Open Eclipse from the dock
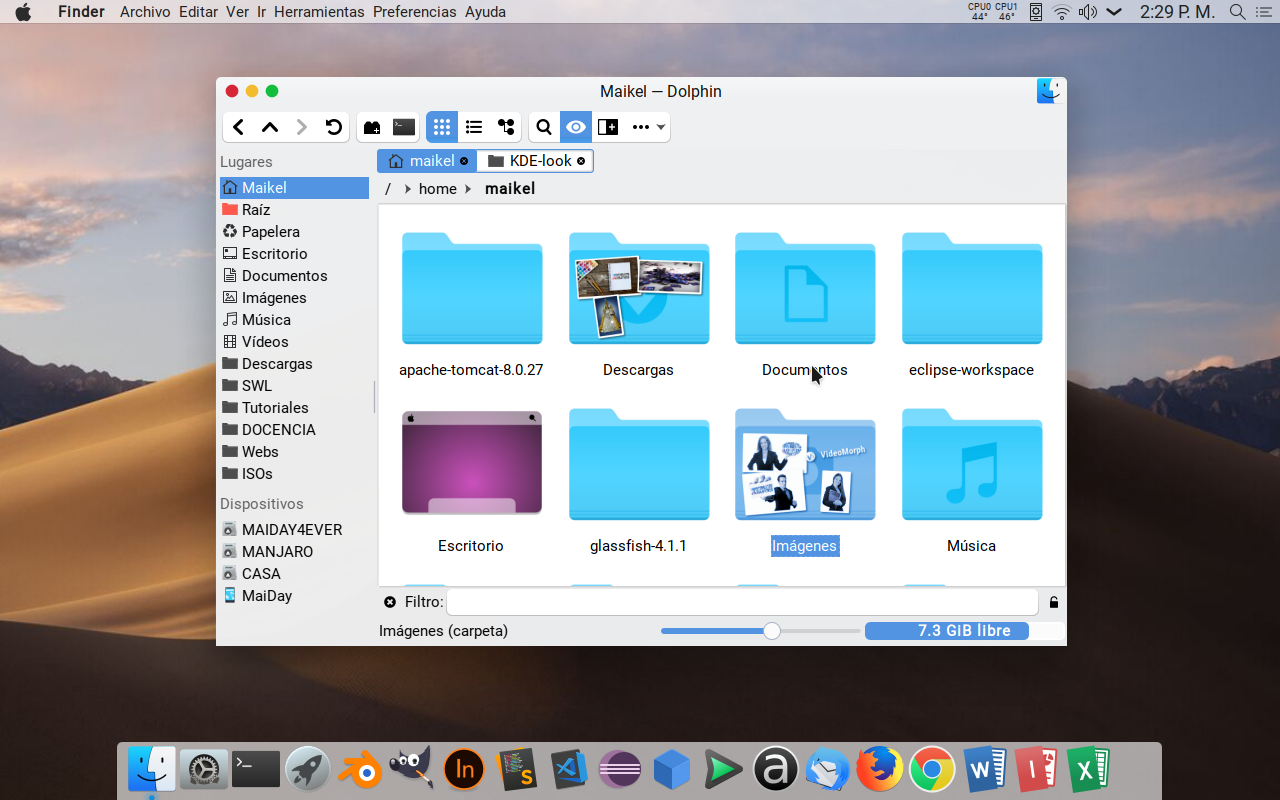Image resolution: width=1280 pixels, height=800 pixels. [x=620, y=770]
